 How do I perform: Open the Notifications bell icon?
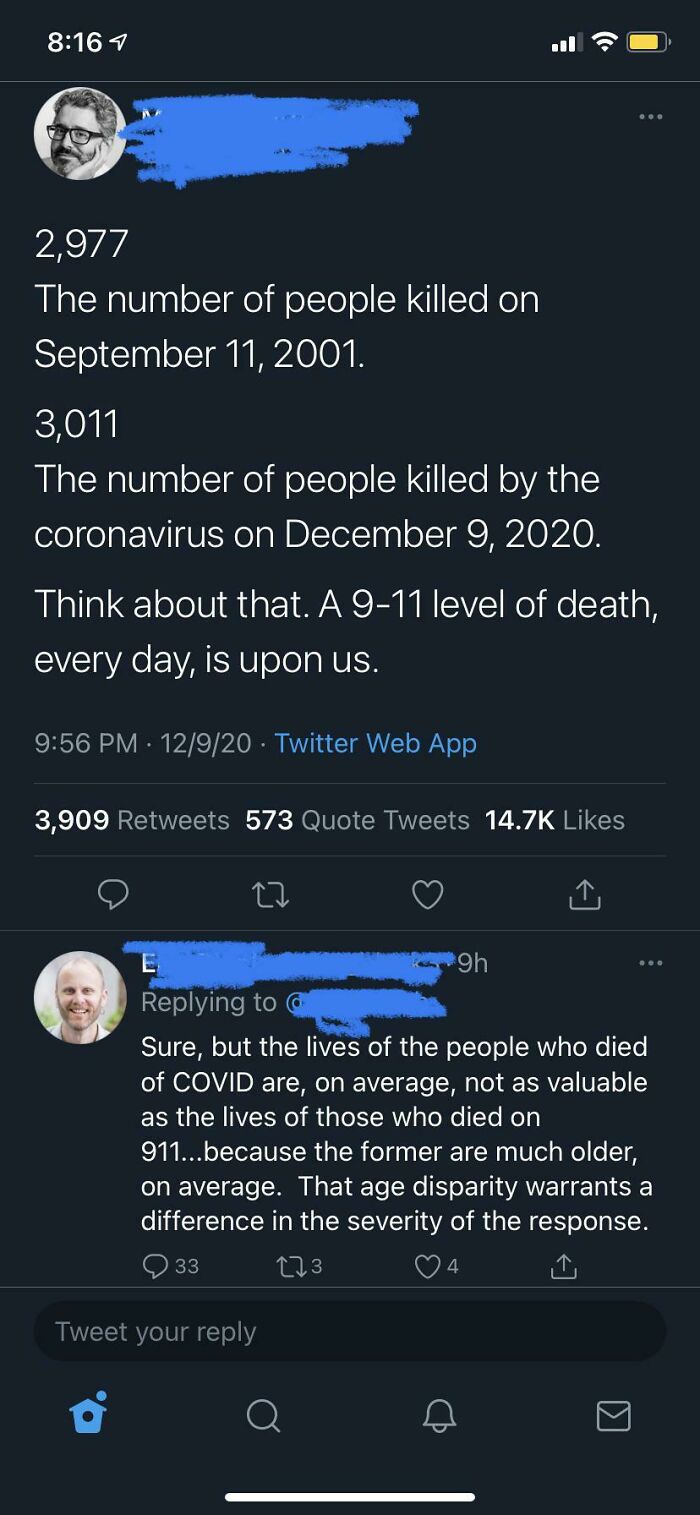(x=438, y=1414)
